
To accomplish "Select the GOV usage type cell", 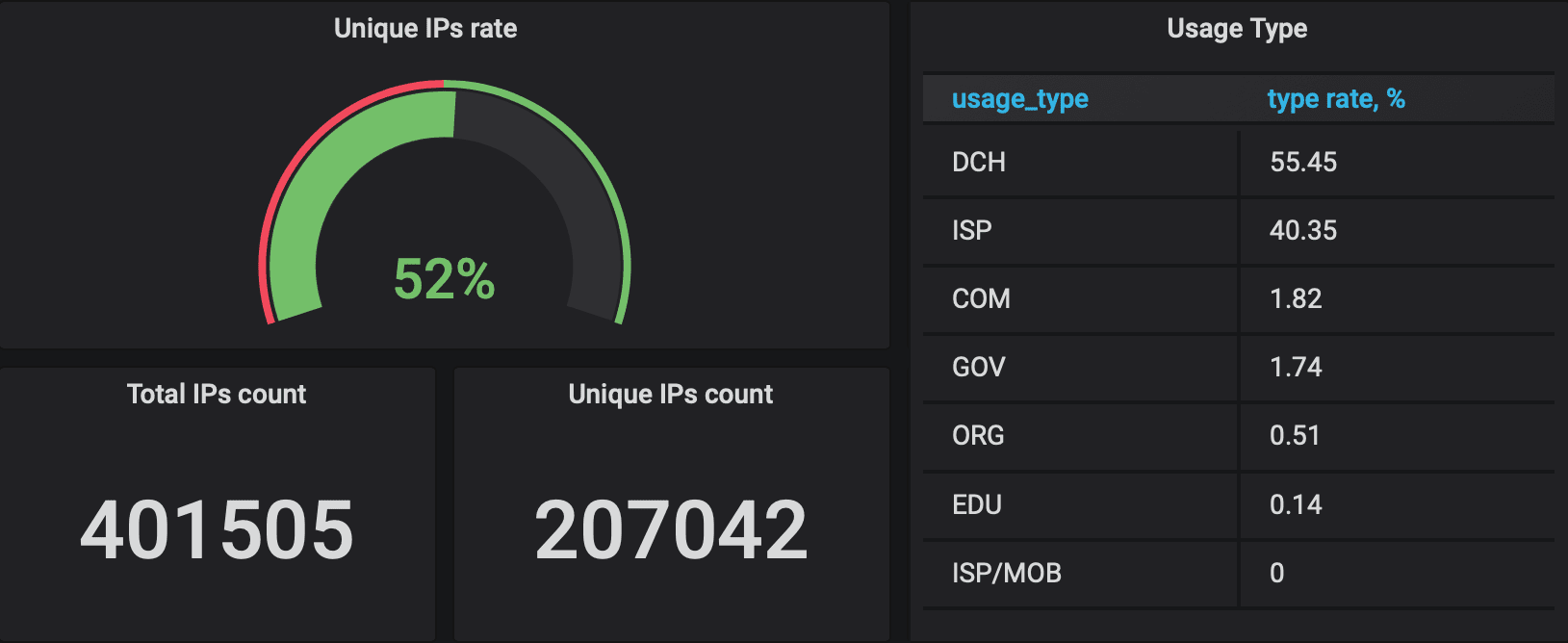I will pos(979,367).
